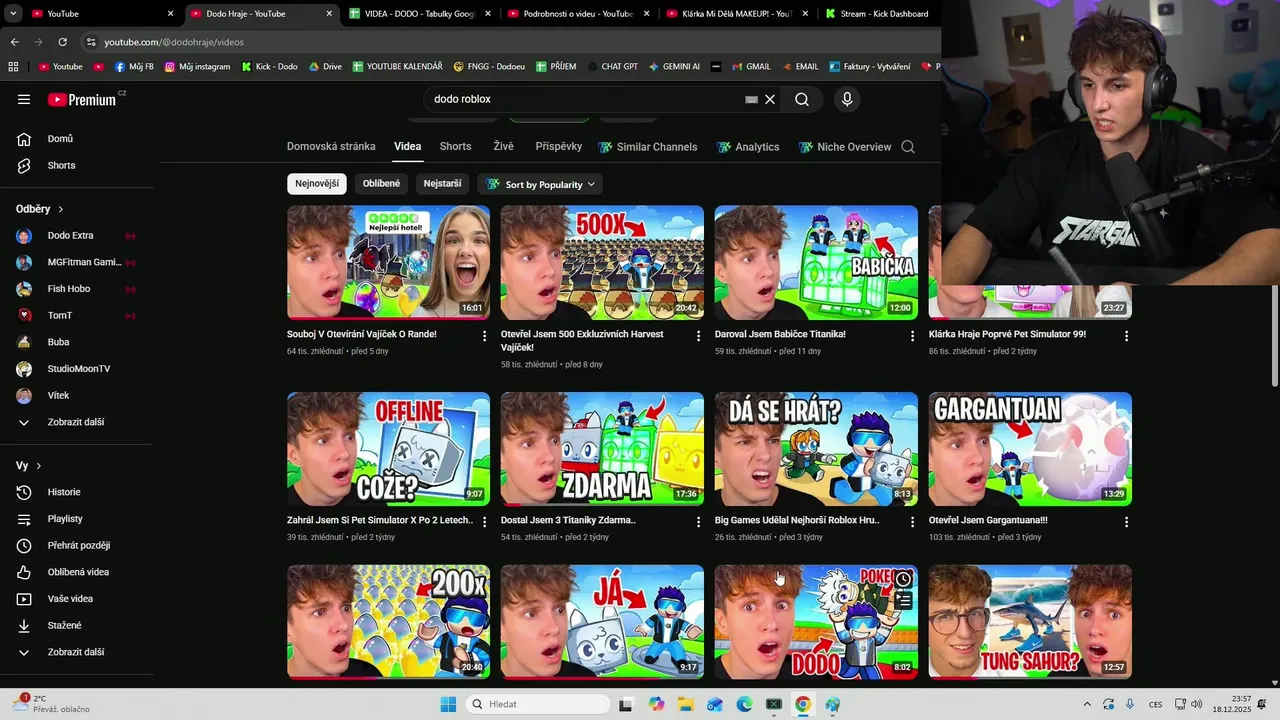Switch to Stream - Kick Dashboard browser tab
Image resolution: width=1280 pixels, height=720 pixels.
(879, 14)
